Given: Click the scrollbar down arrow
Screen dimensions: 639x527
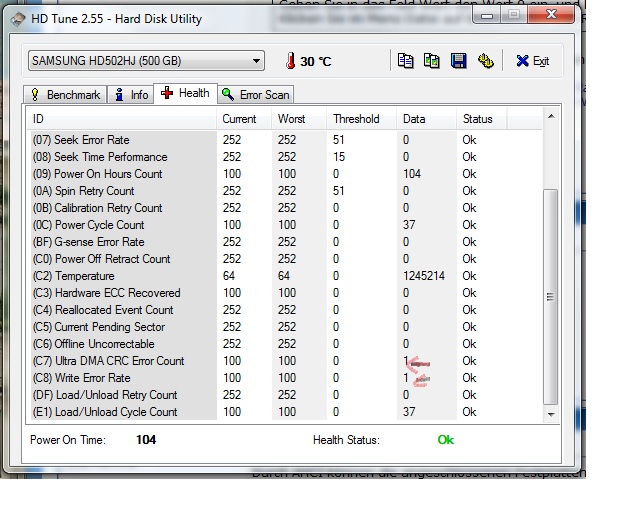Looking at the screenshot, I should 551,414.
